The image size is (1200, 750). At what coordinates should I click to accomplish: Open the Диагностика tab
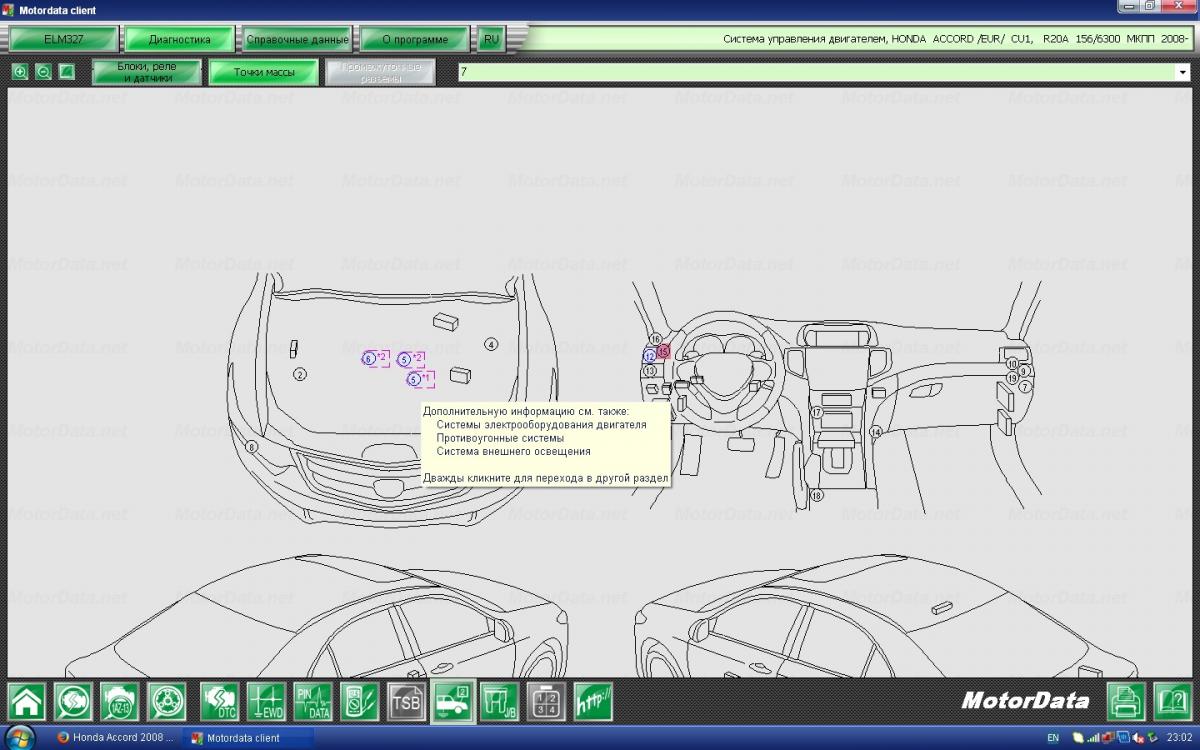tap(180, 40)
